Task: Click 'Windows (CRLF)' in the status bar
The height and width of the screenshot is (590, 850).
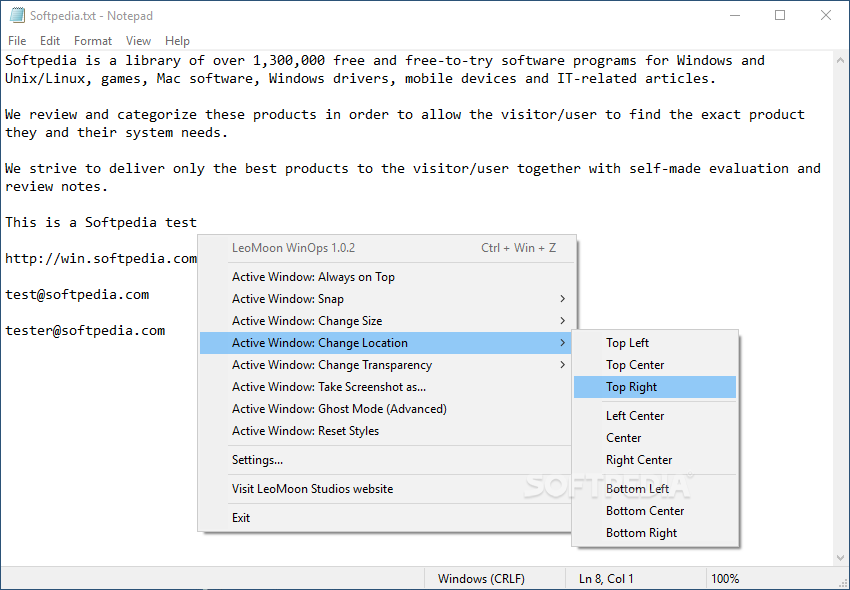Action: 481,579
